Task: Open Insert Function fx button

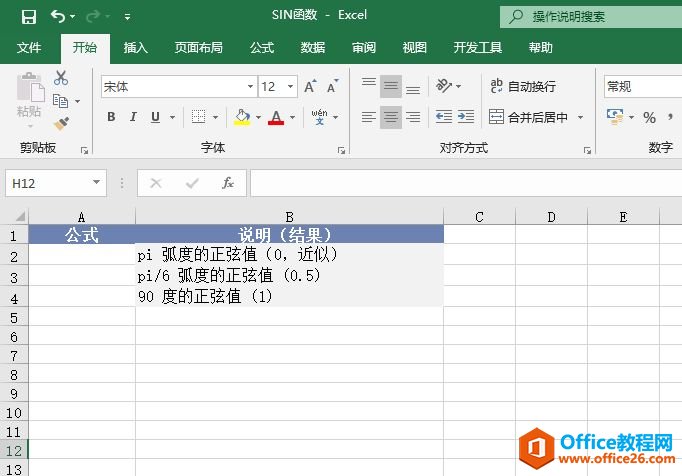Action: click(227, 183)
